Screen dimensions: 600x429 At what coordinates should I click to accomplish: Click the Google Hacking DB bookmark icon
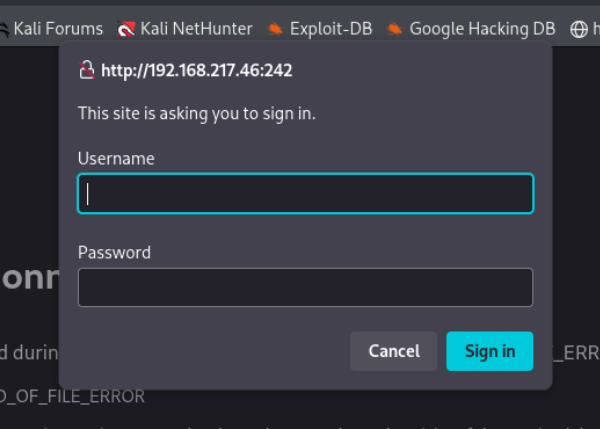click(395, 29)
